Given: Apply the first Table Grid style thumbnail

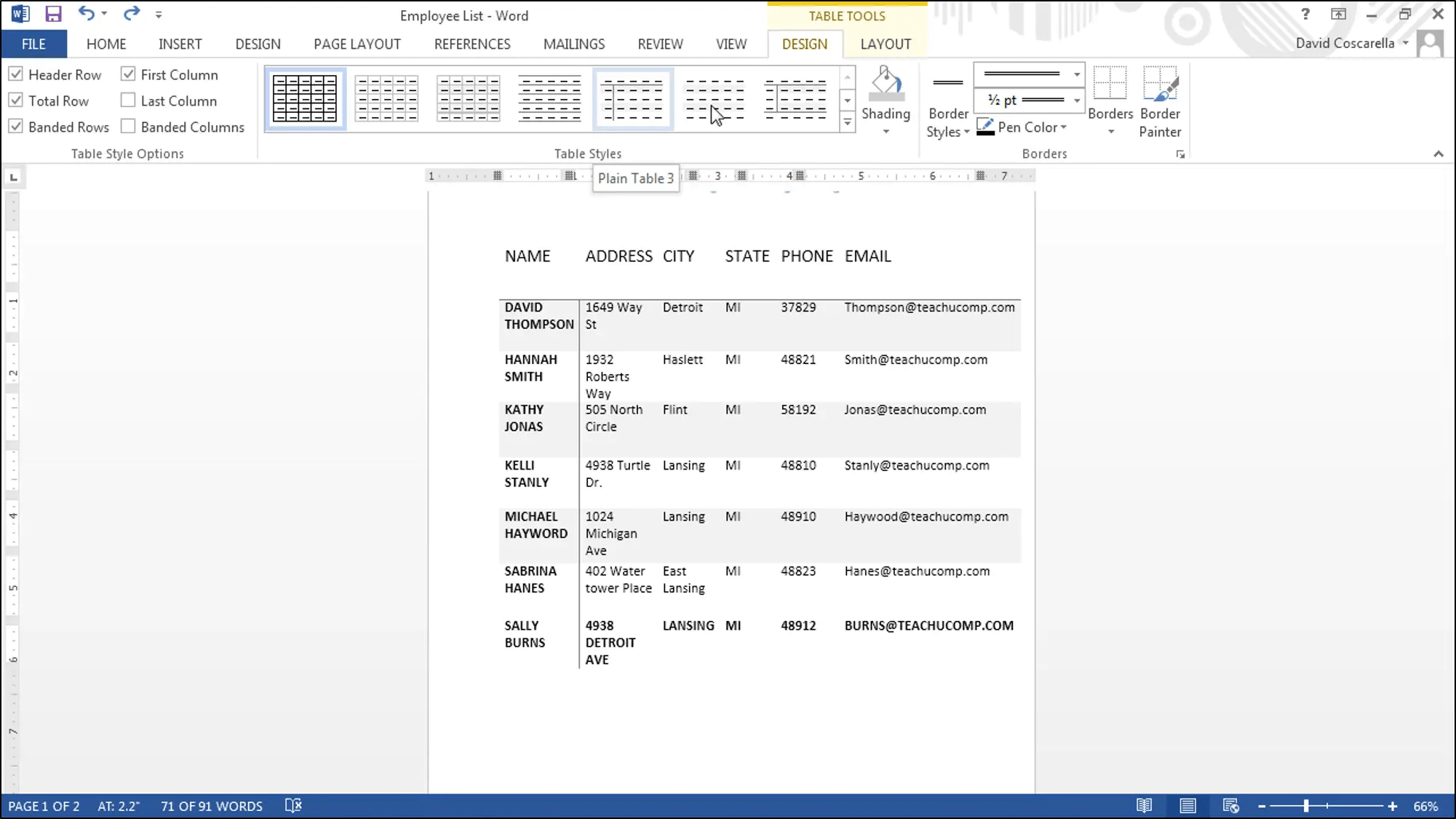Looking at the screenshot, I should (x=305, y=98).
